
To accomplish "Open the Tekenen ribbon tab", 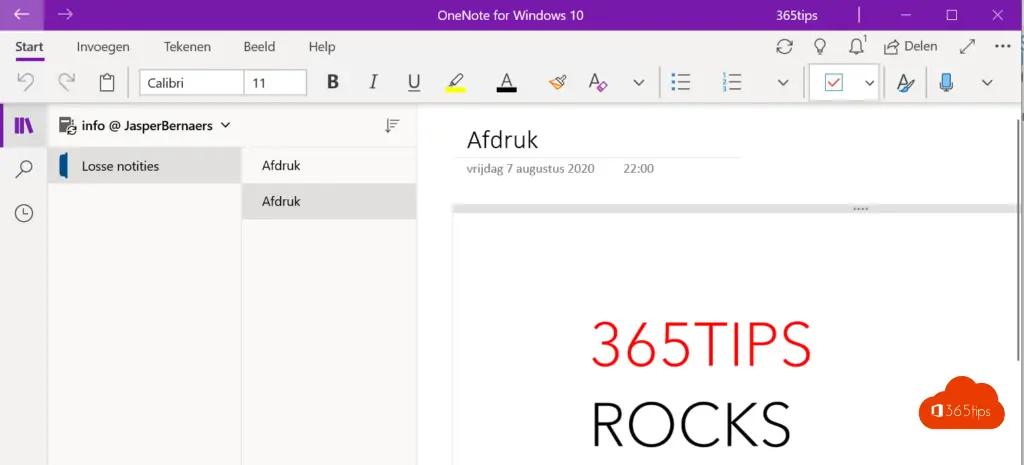I will click(187, 47).
